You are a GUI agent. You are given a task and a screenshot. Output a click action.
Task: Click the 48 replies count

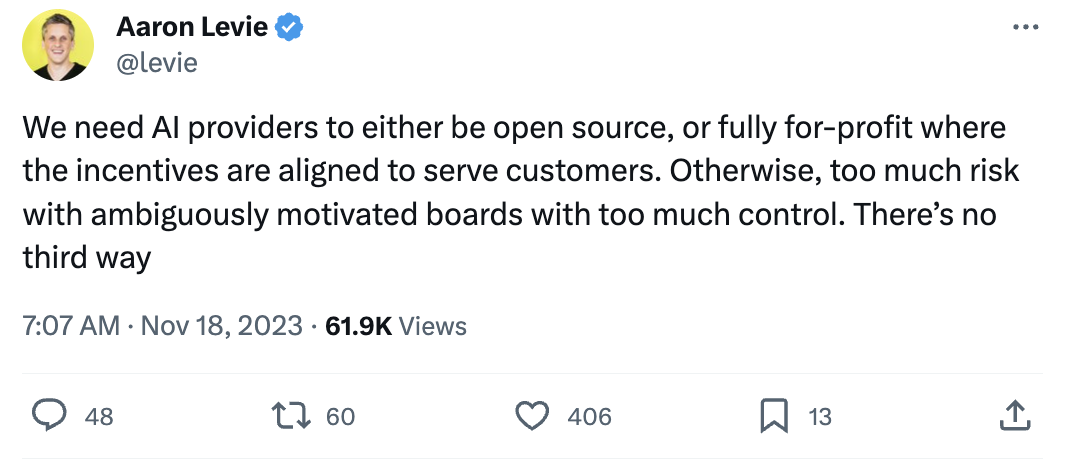(x=99, y=416)
